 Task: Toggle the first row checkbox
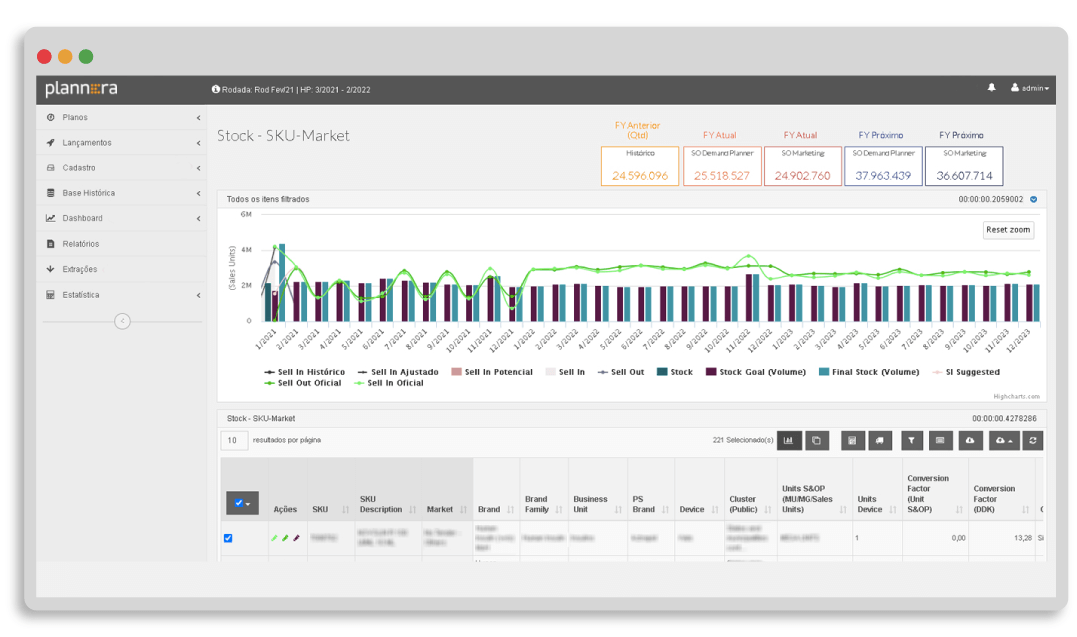tap(228, 538)
